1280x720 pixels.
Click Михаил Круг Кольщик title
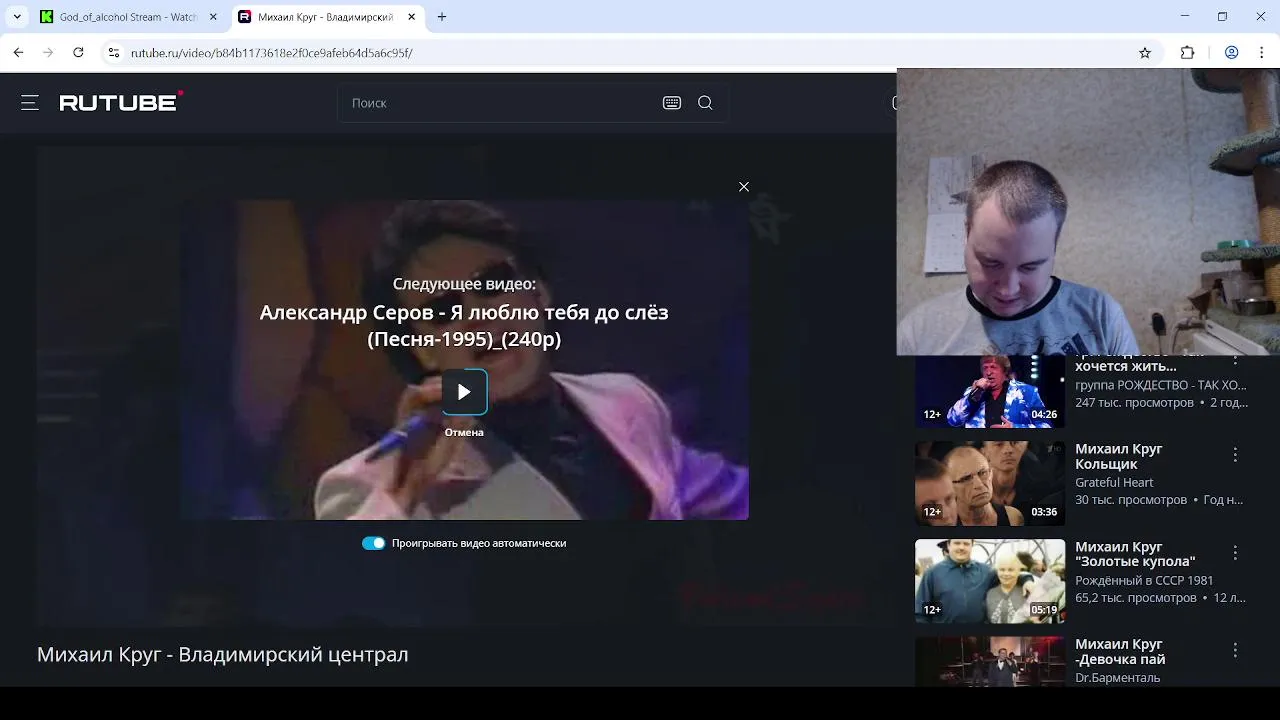click(x=1118, y=456)
